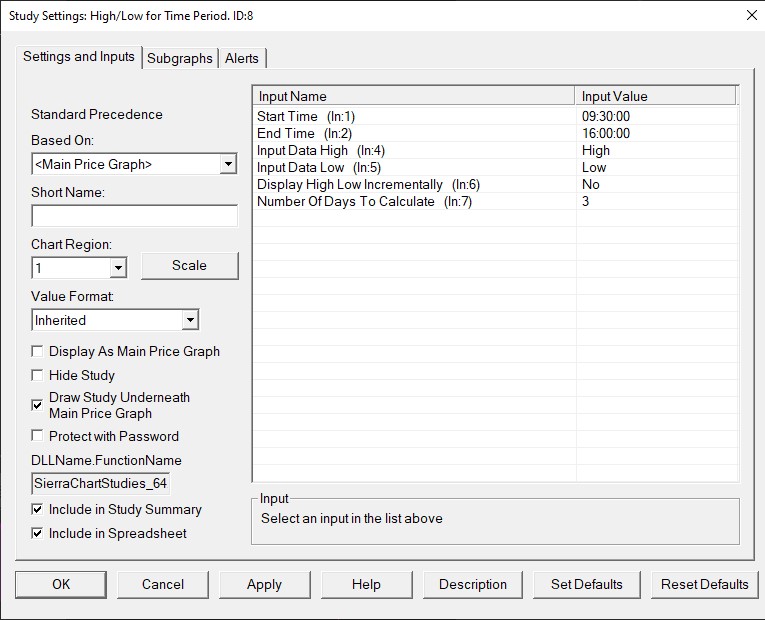Screen dimensions: 765x620
Task: Toggle Draw Study Underneath Main Price Graph
Action: (x=37, y=405)
